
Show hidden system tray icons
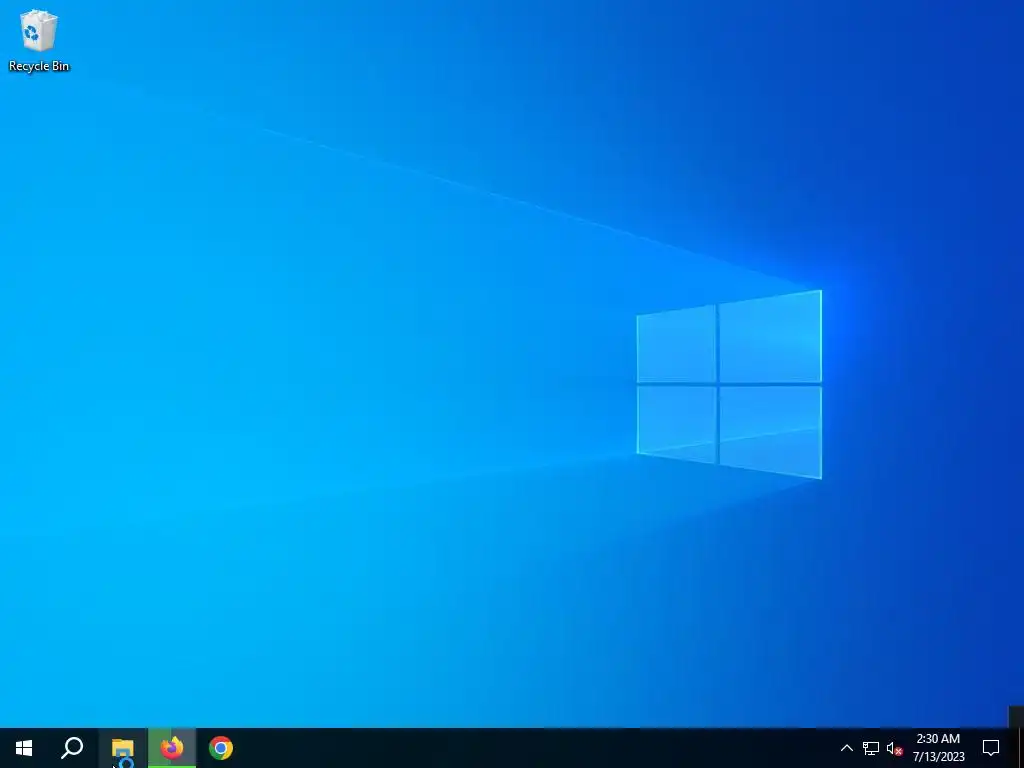pyautogui.click(x=846, y=748)
